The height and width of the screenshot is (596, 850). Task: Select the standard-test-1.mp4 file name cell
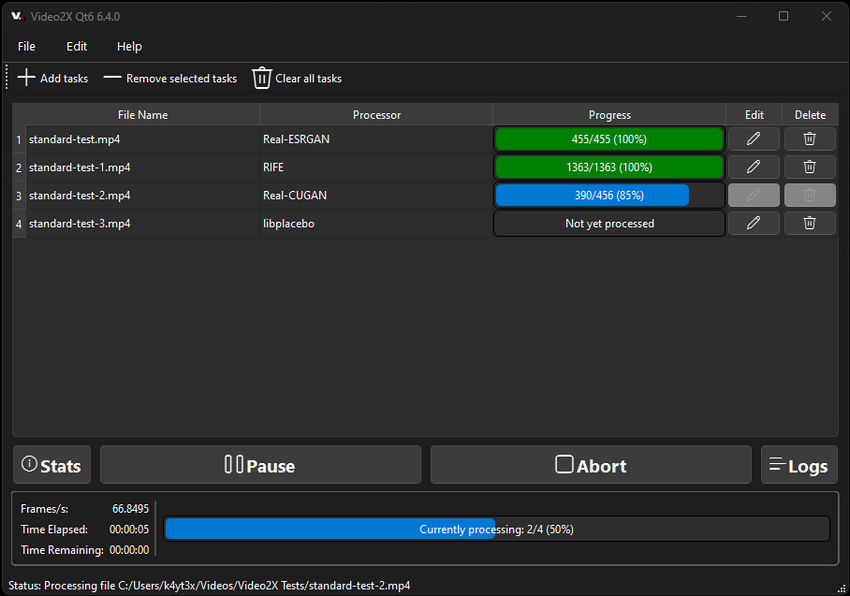pyautogui.click(x=143, y=168)
